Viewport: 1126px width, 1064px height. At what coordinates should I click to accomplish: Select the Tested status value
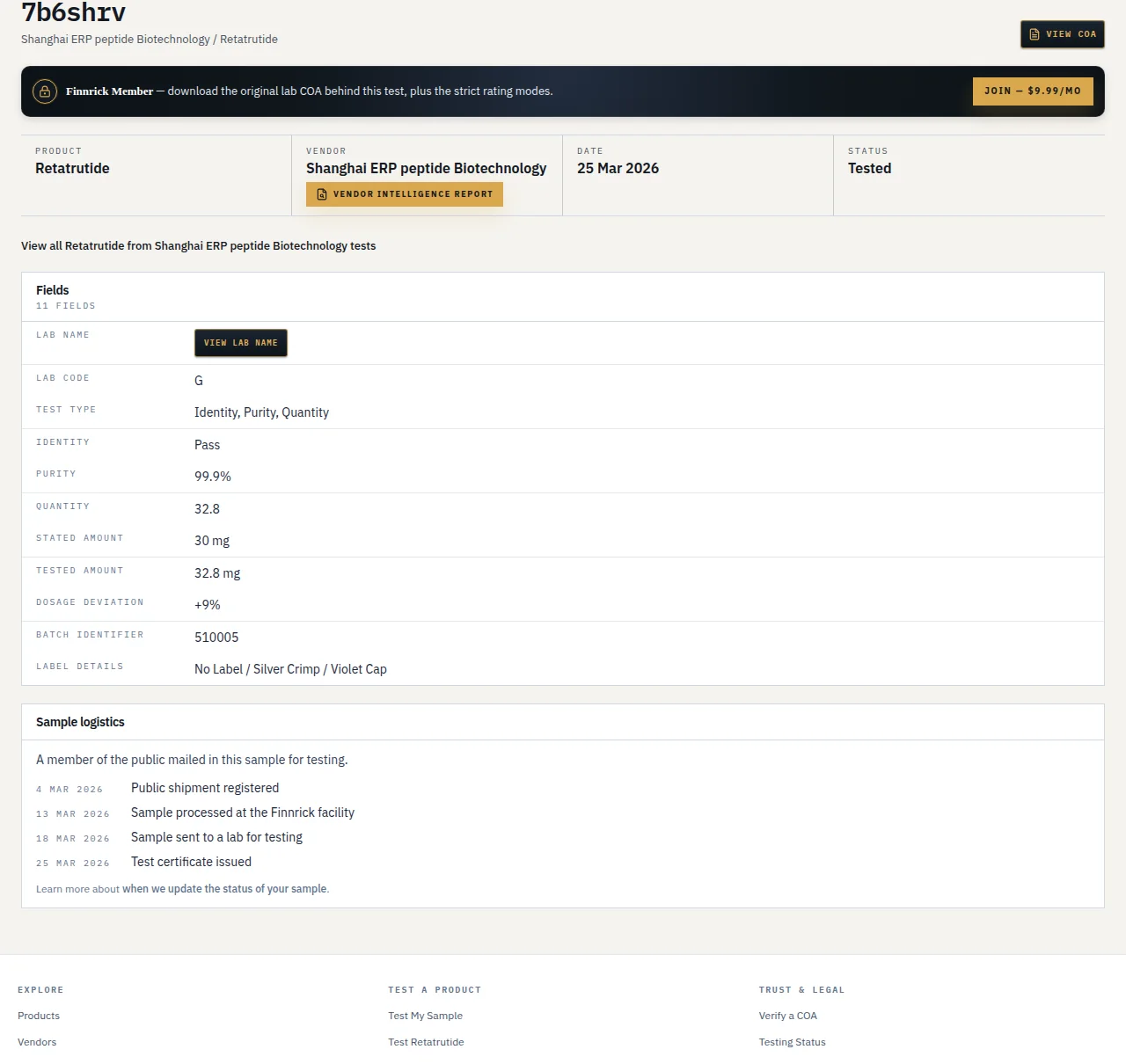pos(870,168)
